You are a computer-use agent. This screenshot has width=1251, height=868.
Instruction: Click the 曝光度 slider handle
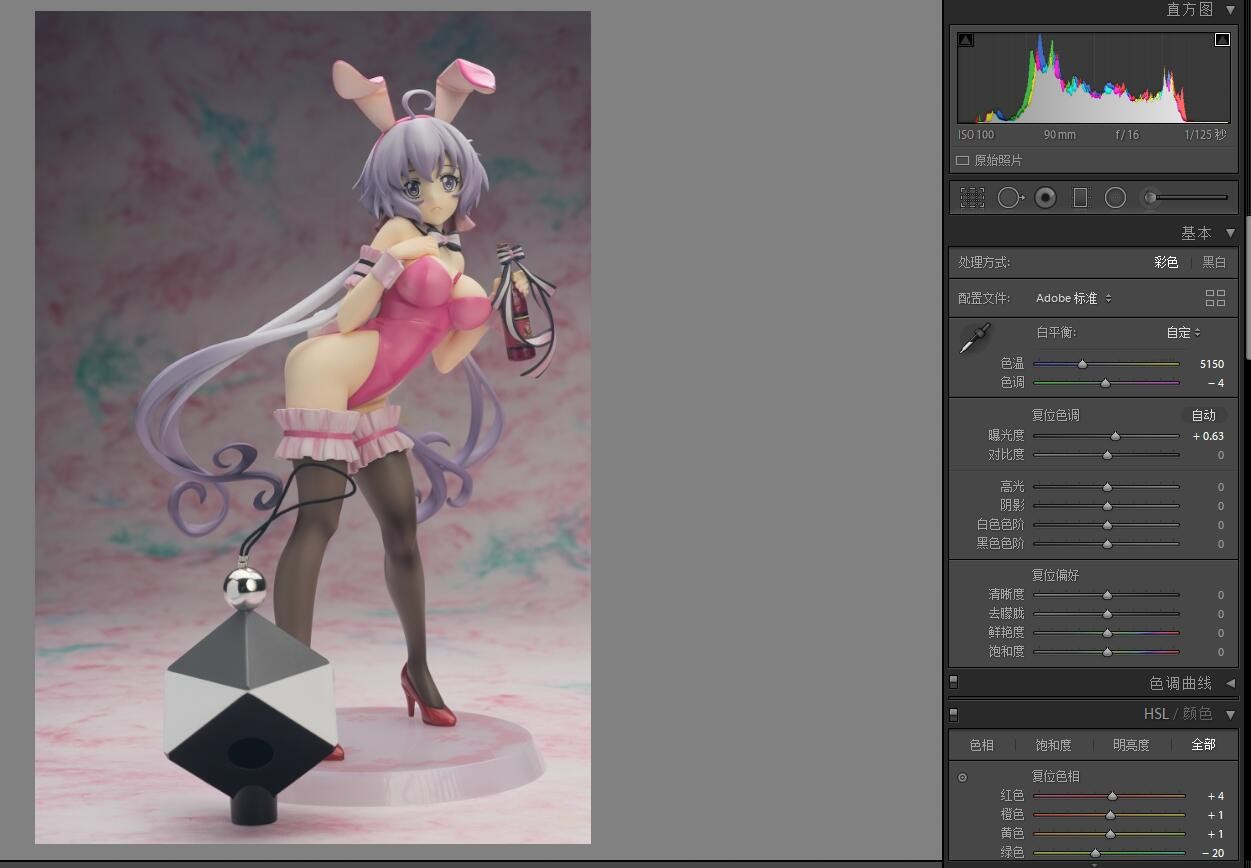pos(1116,436)
